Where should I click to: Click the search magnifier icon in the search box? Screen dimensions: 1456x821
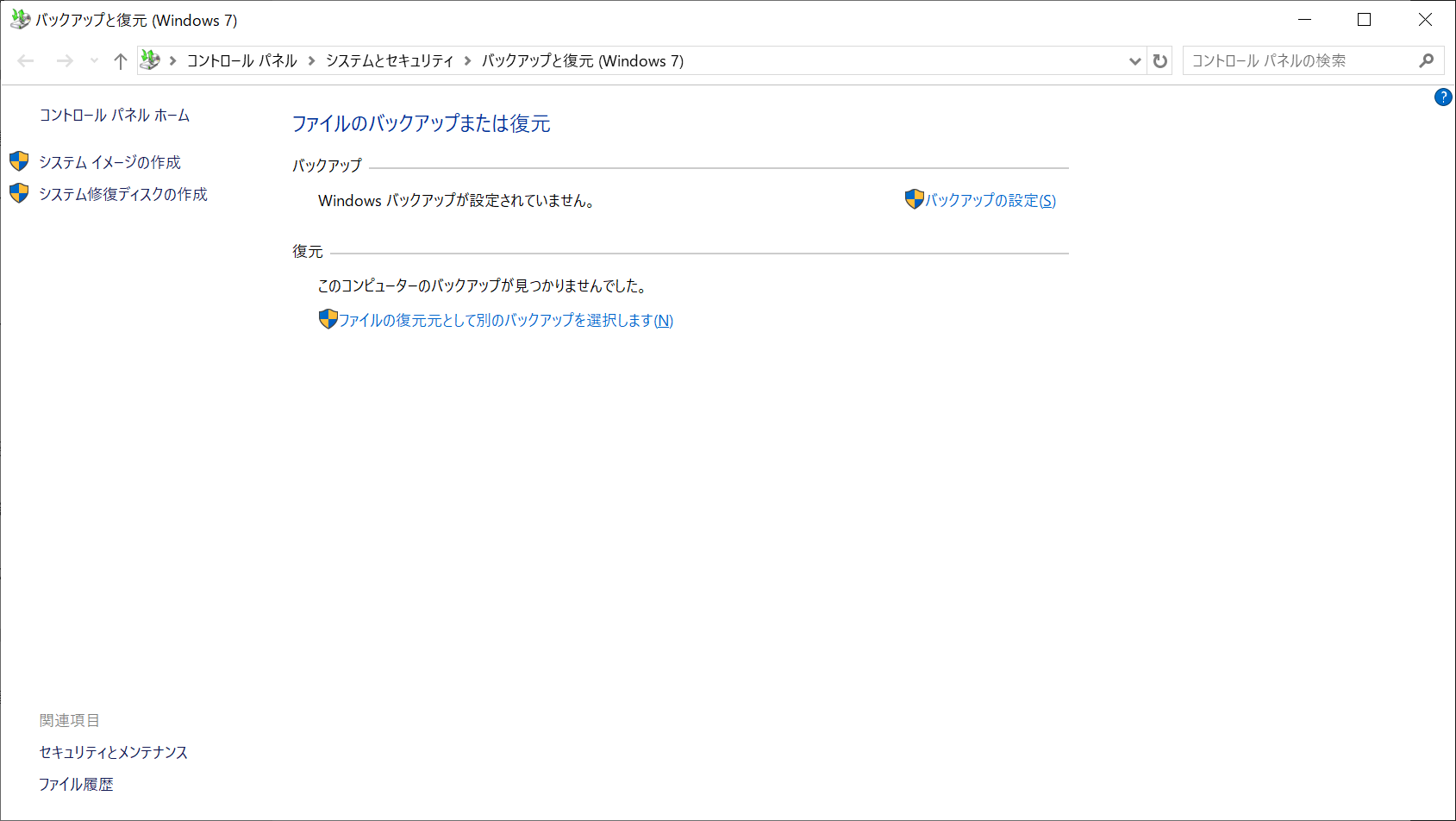[1427, 60]
